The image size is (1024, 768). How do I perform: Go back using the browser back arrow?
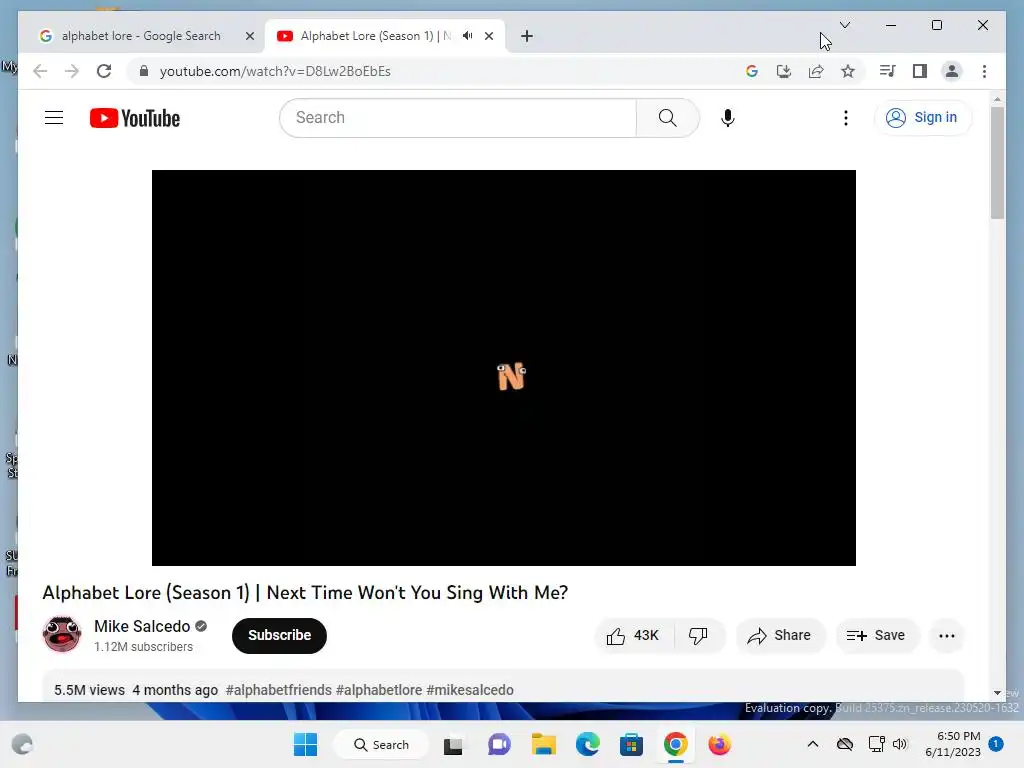(x=40, y=71)
